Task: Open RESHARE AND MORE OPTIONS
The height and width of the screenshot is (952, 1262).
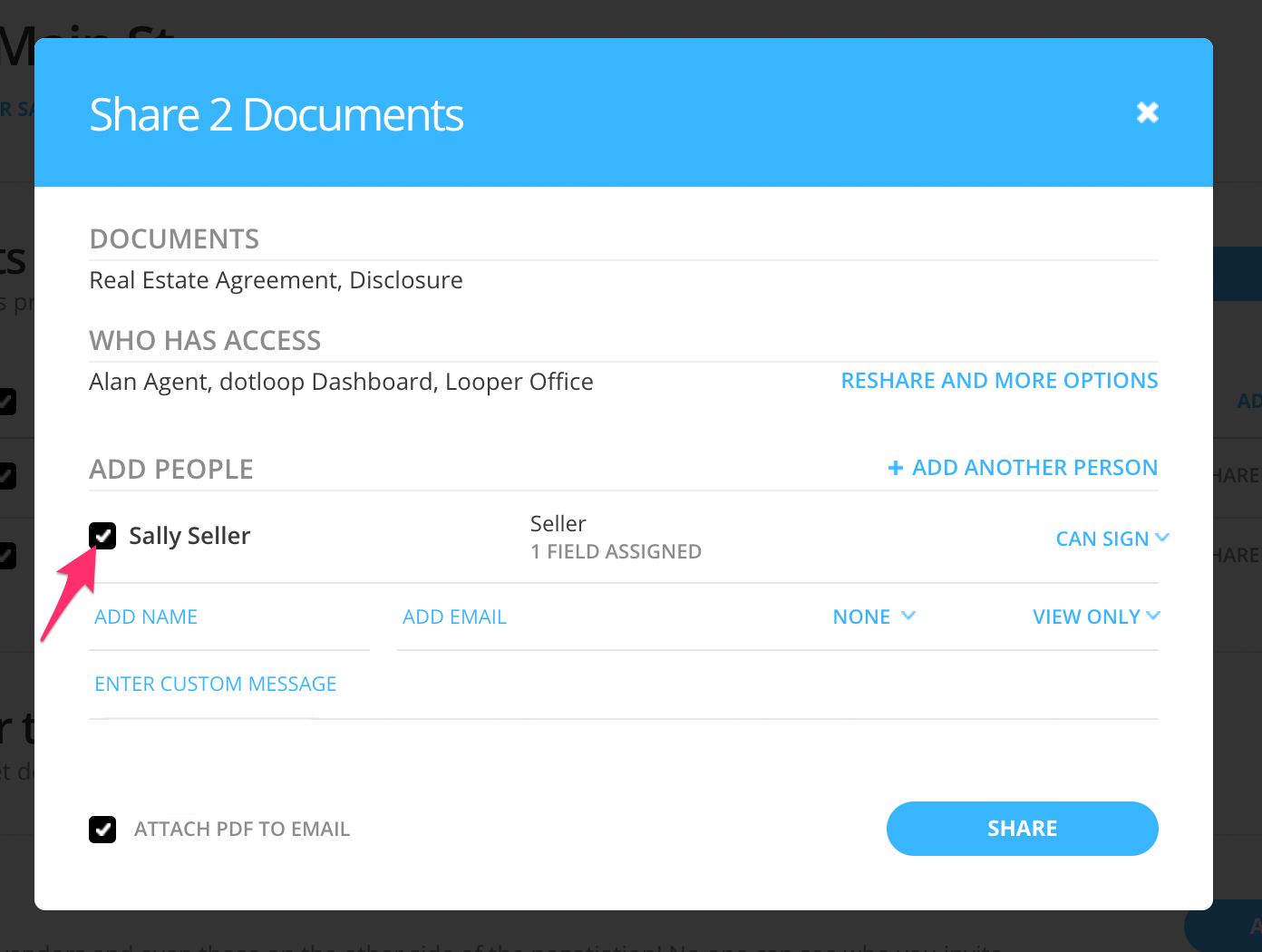Action: point(999,380)
